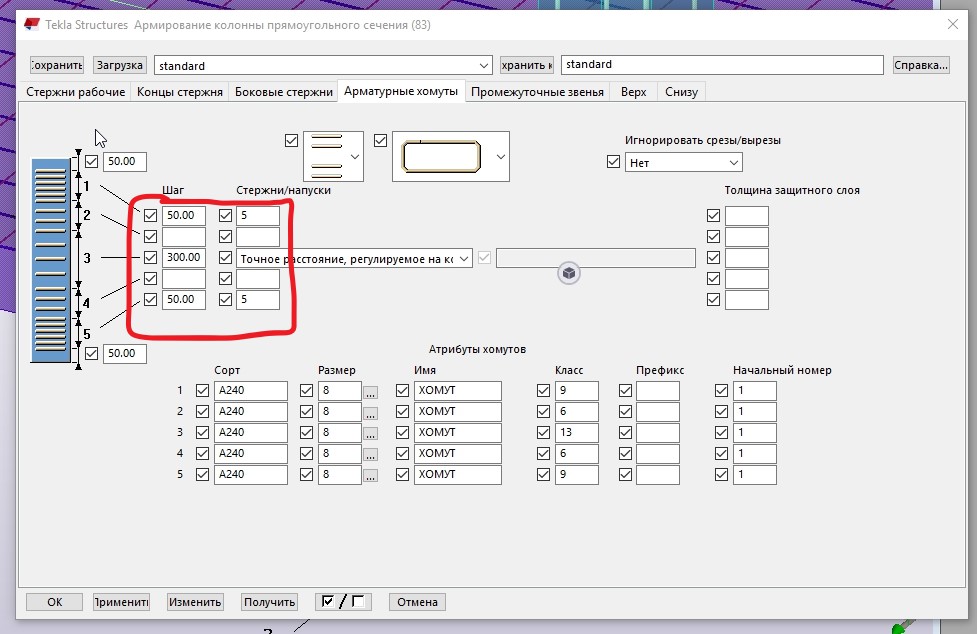The width and height of the screenshot is (977, 634).
Task: Open the Промежуточные звенья tab
Action: tap(537, 92)
